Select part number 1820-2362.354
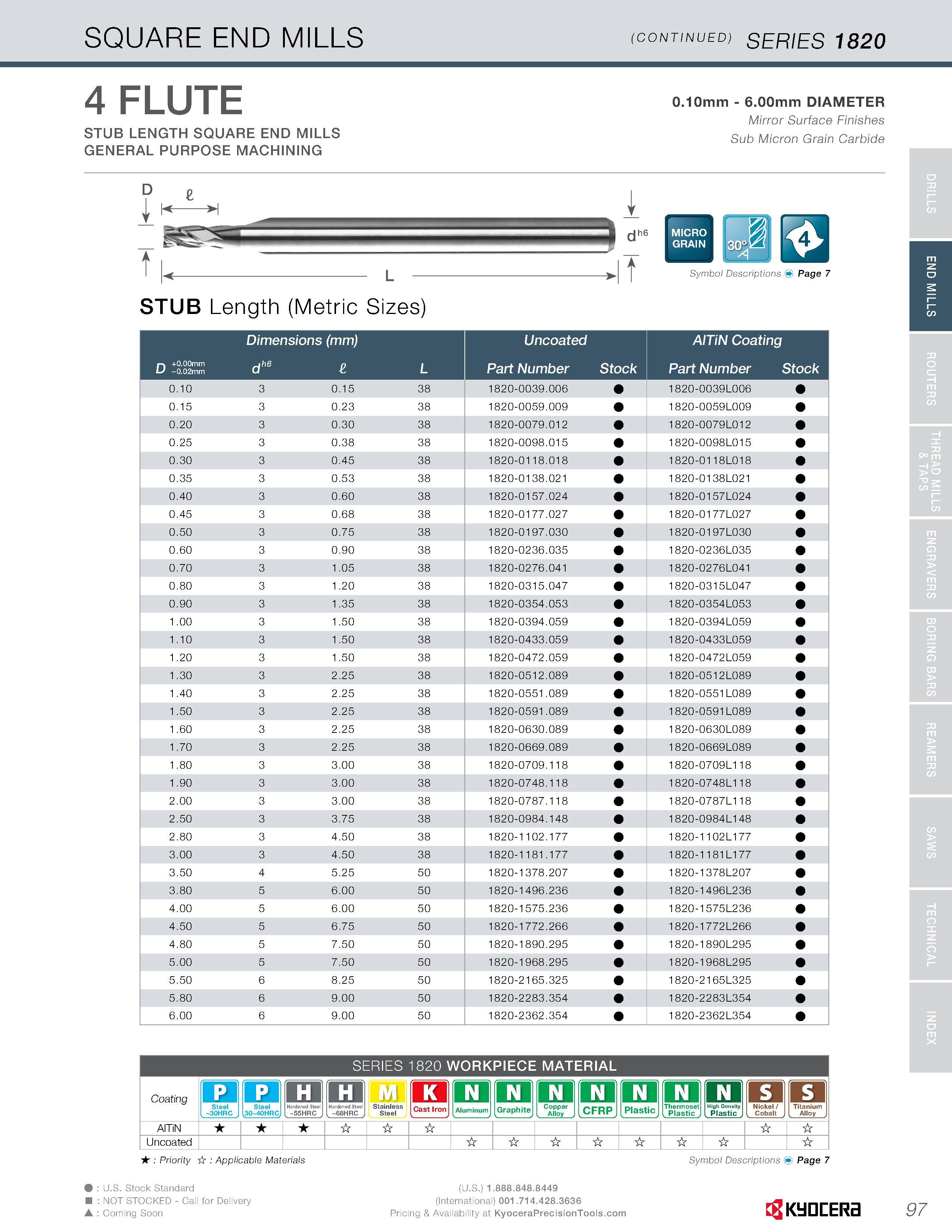 click(x=528, y=1016)
